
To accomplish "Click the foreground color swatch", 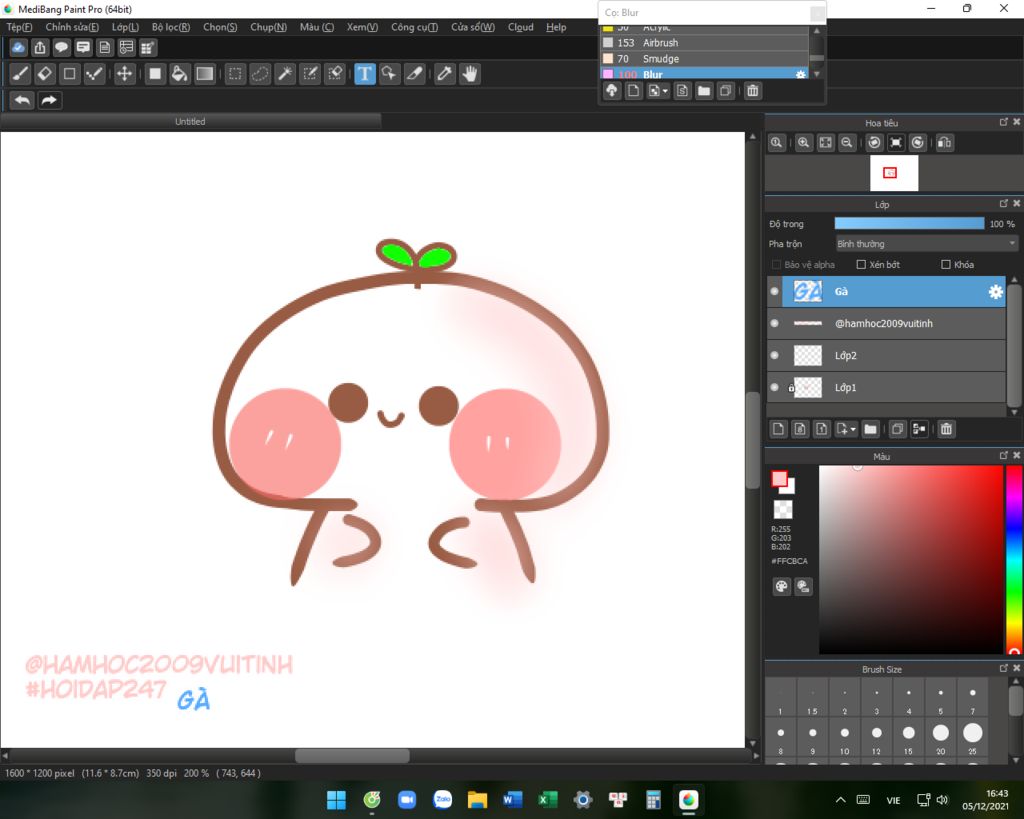I will pos(779,479).
